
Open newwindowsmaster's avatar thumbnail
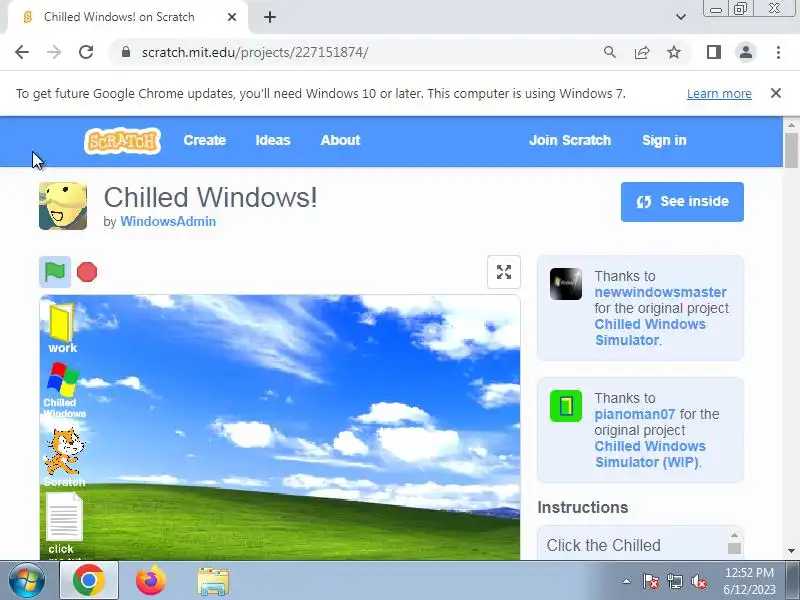tap(565, 284)
